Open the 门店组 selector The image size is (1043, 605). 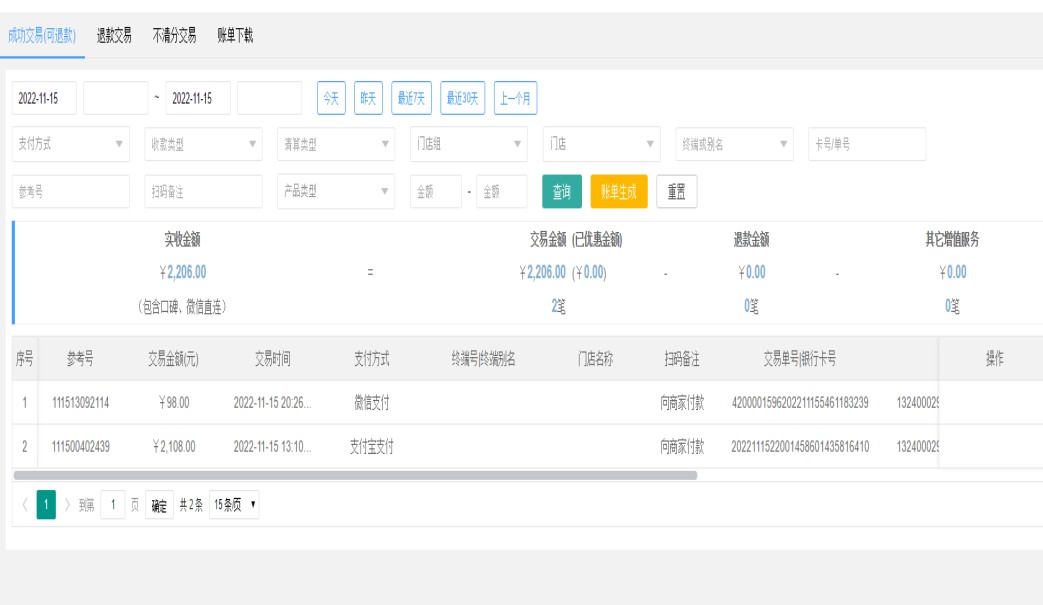tap(465, 143)
